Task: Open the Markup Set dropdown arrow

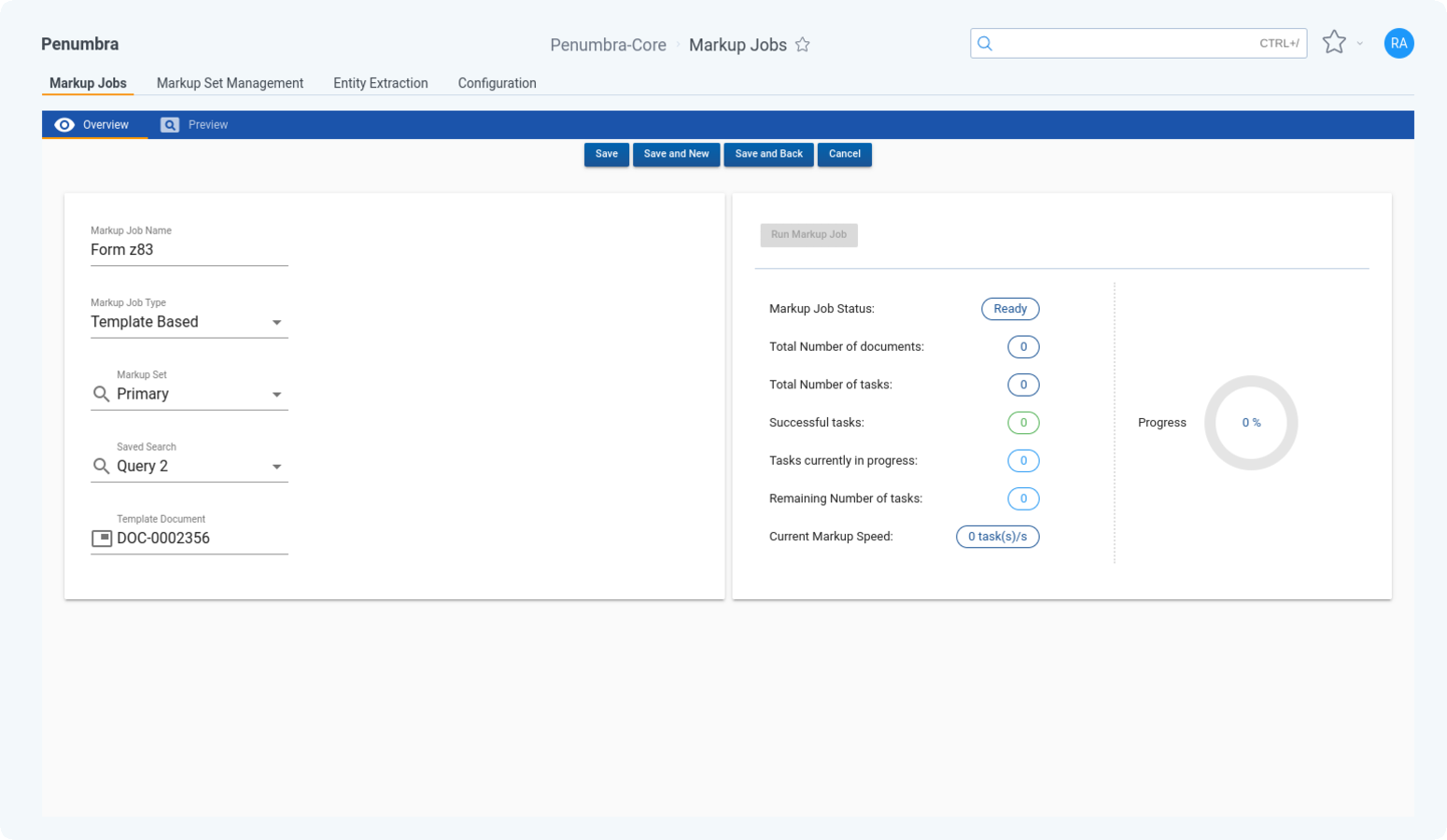Action: tap(276, 395)
